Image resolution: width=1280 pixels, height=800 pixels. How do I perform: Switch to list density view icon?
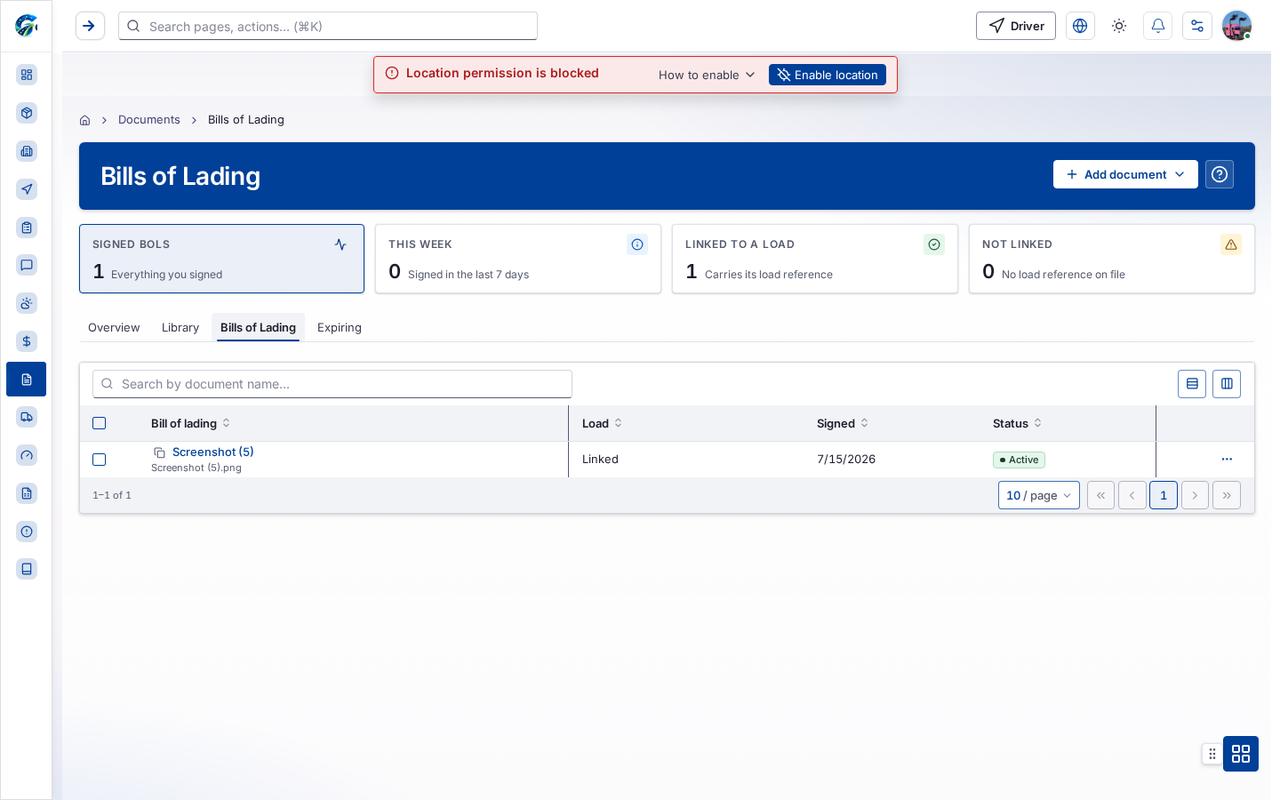(x=1192, y=384)
